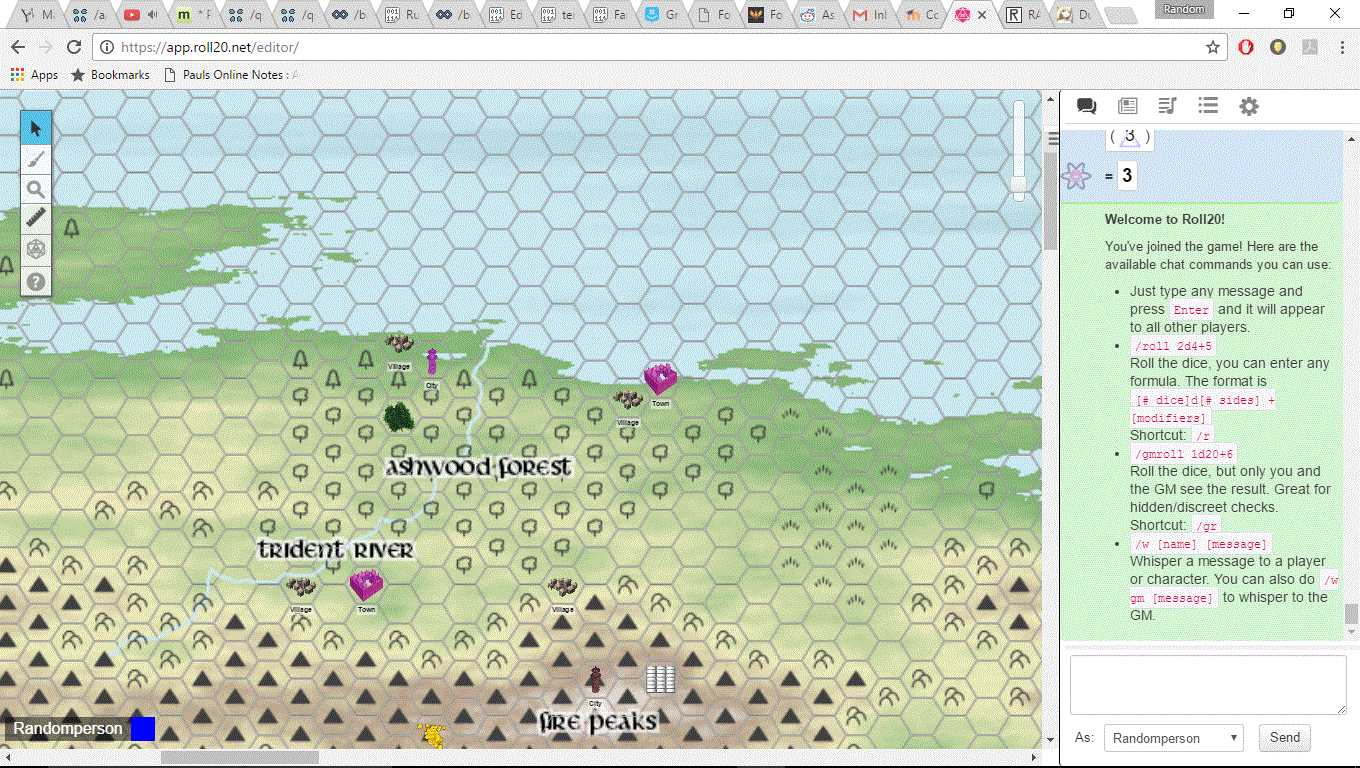This screenshot has height=768, width=1360.
Task: Switch to the YouTube browser tab
Action: tap(140, 15)
